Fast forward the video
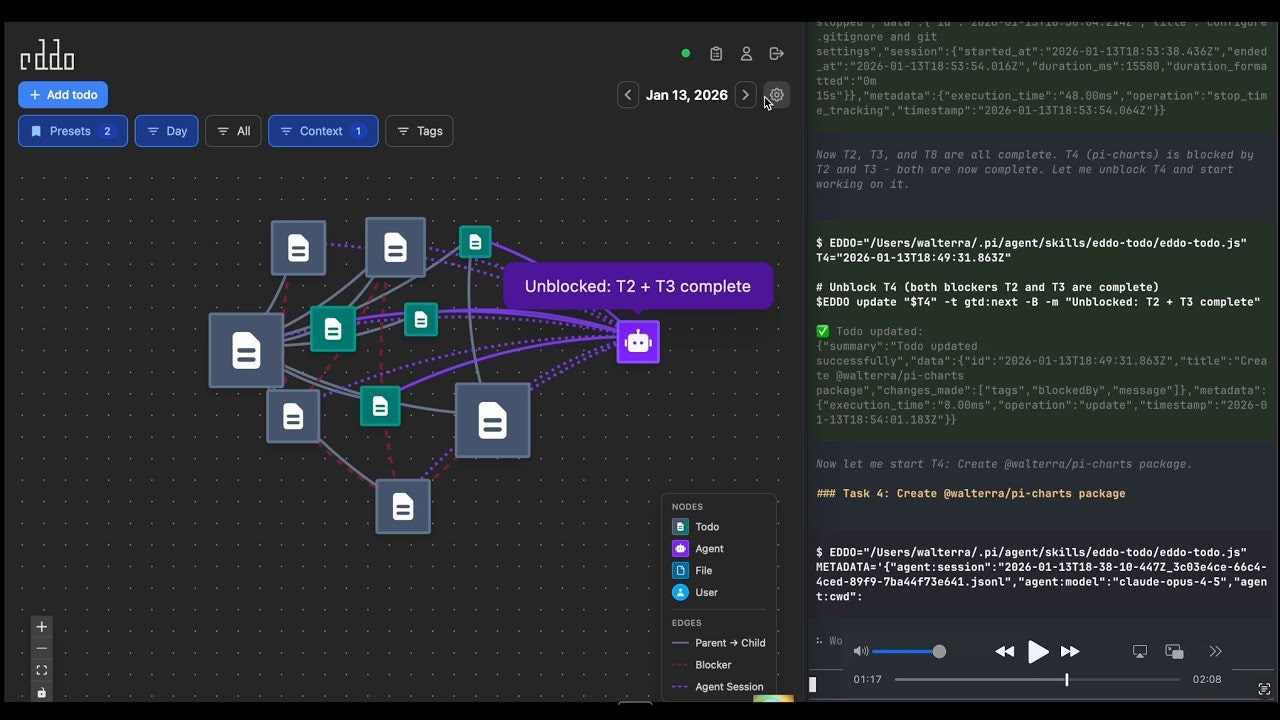Screen dimensions: 1280x720 (x=1070, y=652)
